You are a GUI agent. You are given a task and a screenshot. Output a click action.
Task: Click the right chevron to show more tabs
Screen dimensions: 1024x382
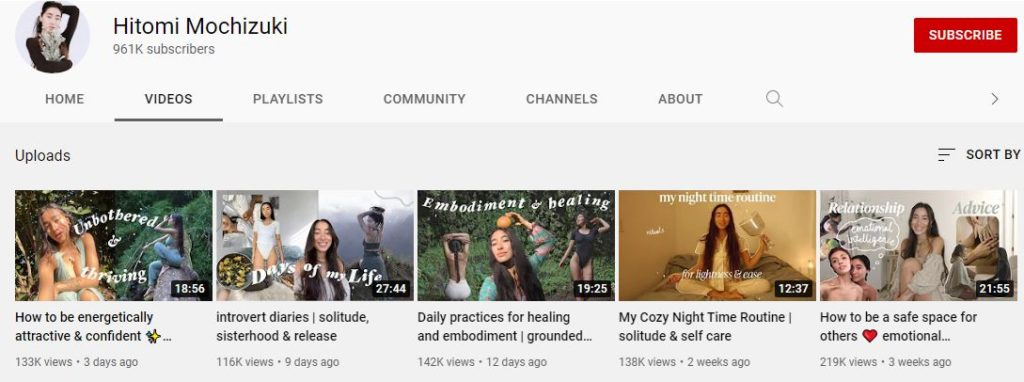coord(995,99)
